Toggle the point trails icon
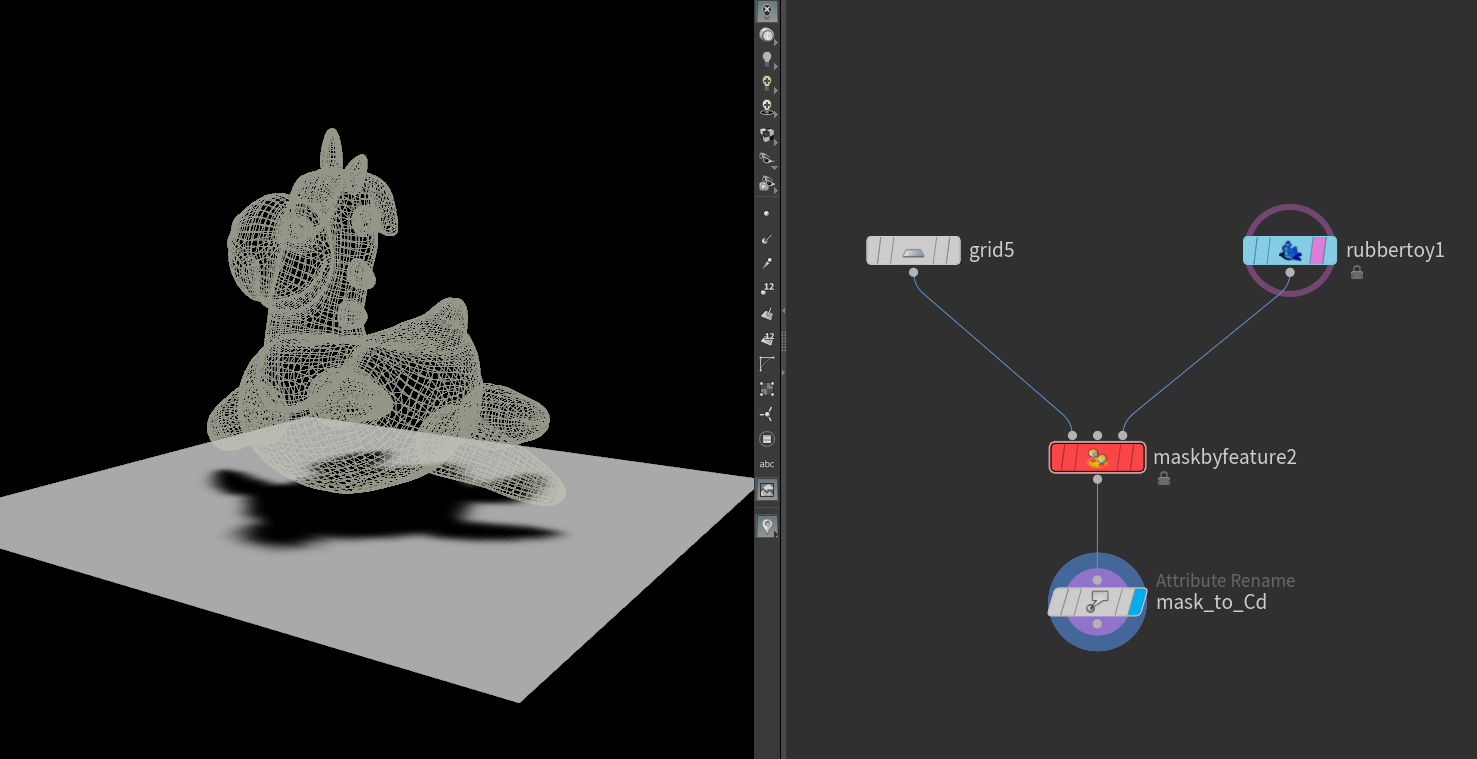The image size is (1477, 759). pyautogui.click(x=767, y=264)
